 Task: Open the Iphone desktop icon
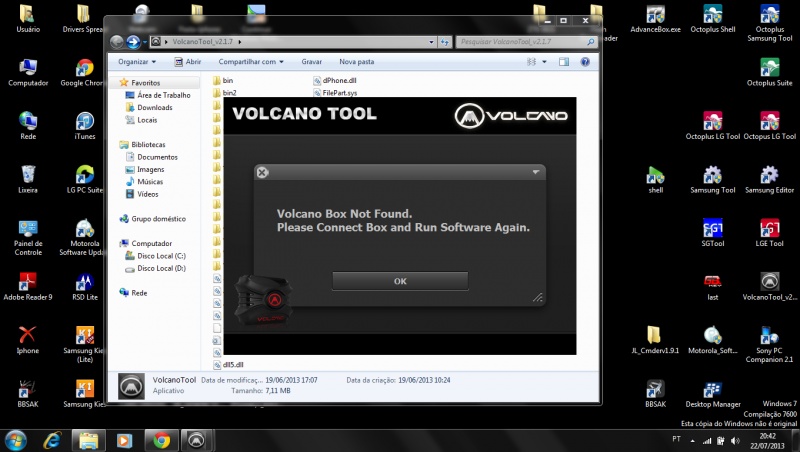click(28, 340)
